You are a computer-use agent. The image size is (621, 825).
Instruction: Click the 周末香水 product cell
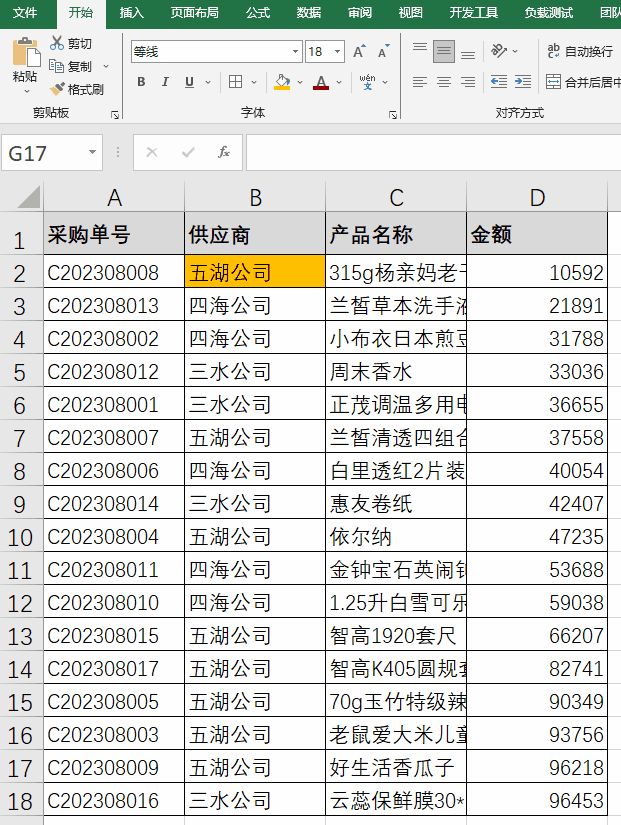[x=396, y=371]
